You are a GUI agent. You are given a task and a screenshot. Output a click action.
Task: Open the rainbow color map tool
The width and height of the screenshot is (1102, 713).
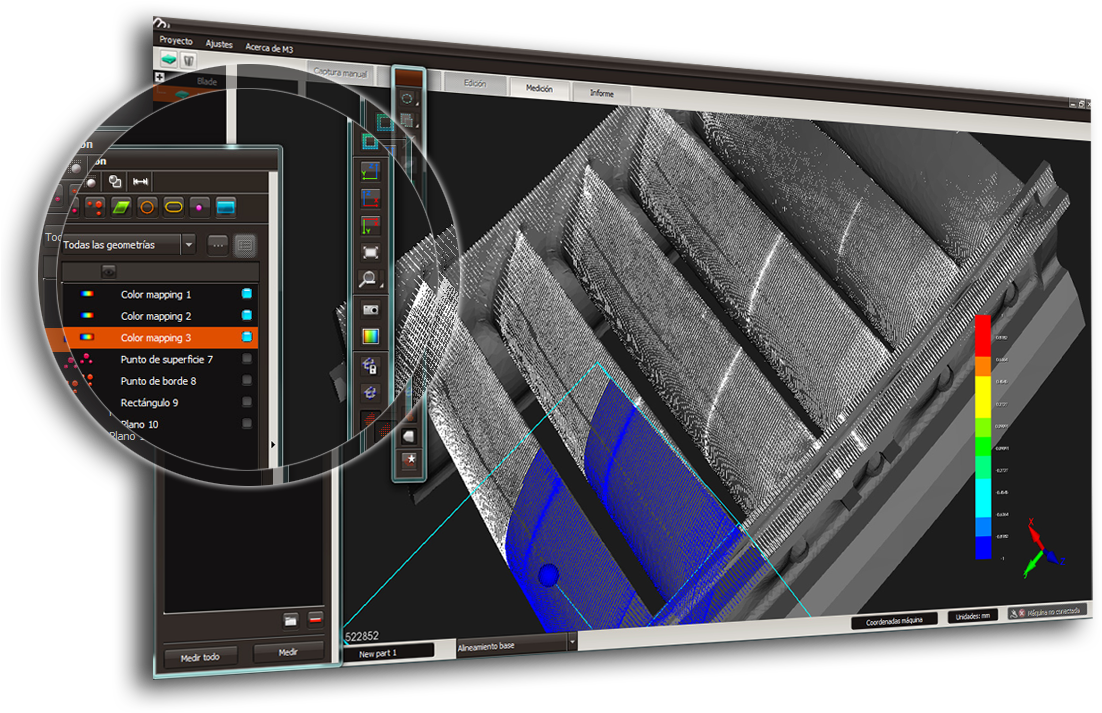click(370, 336)
